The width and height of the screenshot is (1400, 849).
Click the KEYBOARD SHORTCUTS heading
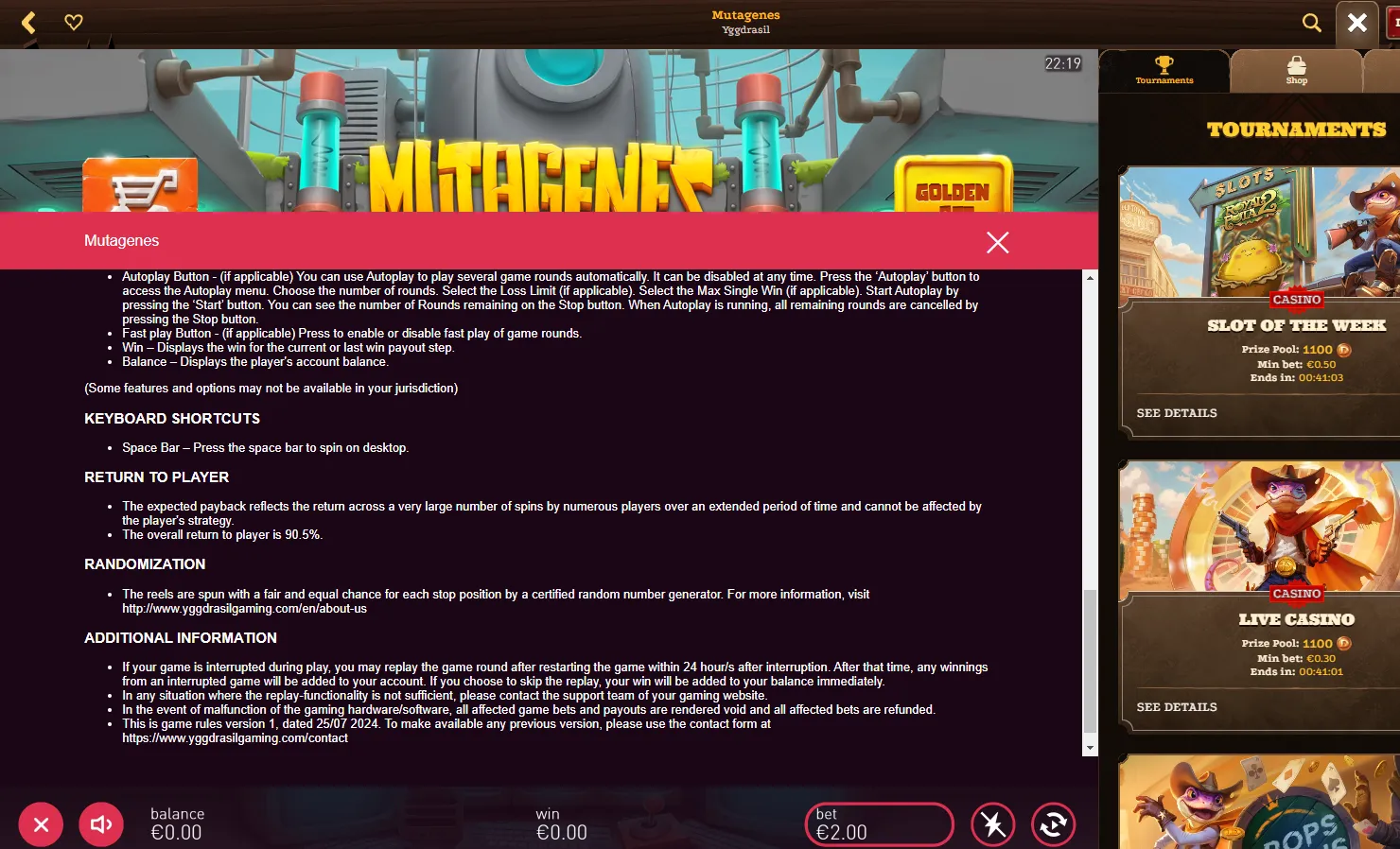click(x=172, y=419)
